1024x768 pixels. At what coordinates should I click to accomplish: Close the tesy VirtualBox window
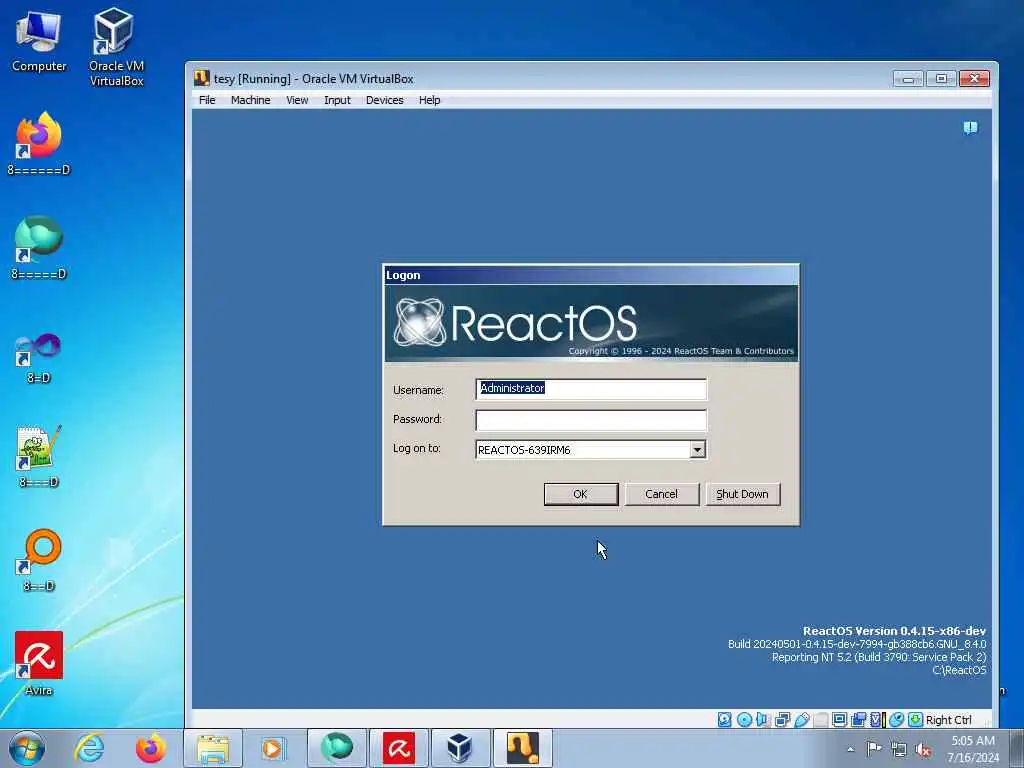pyautogui.click(x=974, y=79)
